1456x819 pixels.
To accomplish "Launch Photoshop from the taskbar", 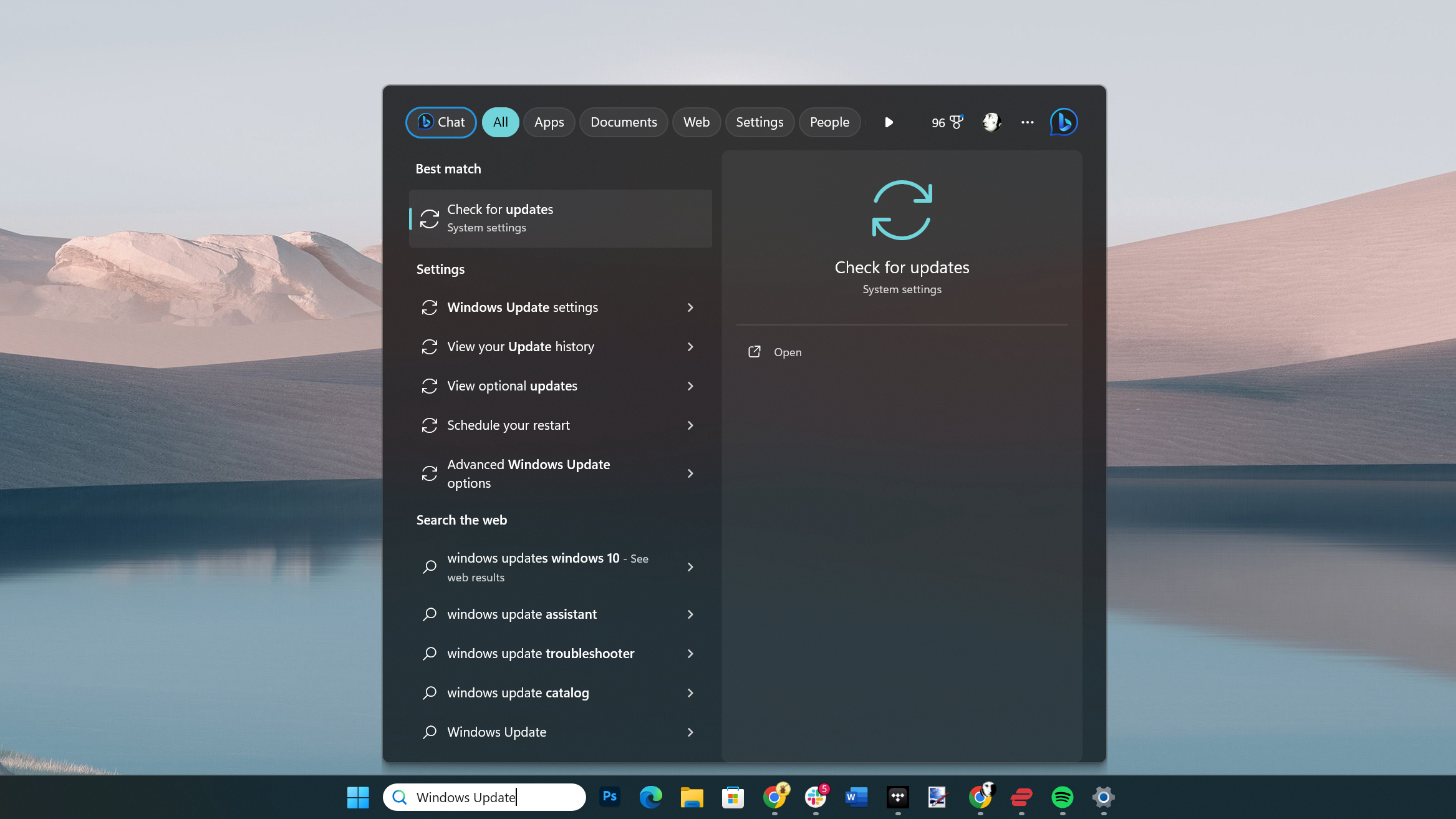I will coord(609,797).
